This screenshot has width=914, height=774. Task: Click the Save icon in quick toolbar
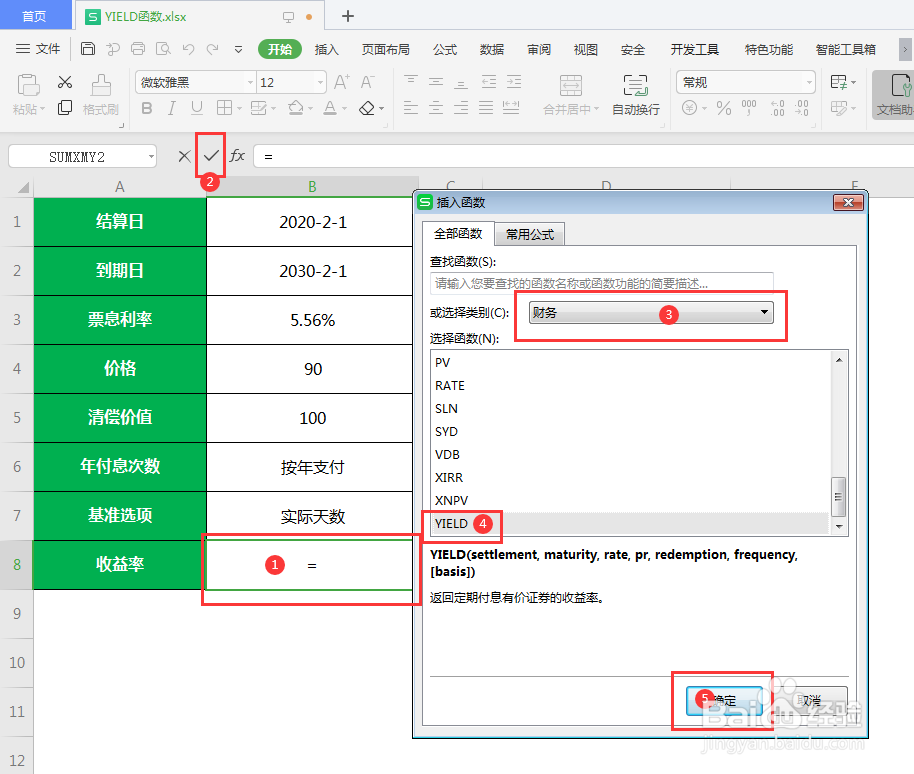point(88,48)
